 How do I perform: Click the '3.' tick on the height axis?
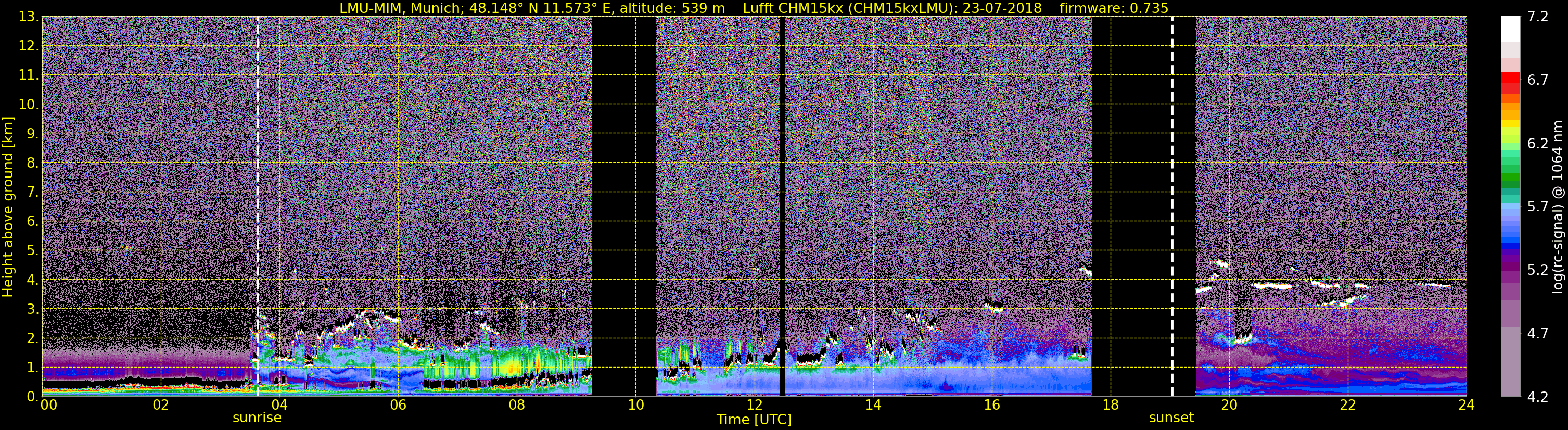point(32,309)
